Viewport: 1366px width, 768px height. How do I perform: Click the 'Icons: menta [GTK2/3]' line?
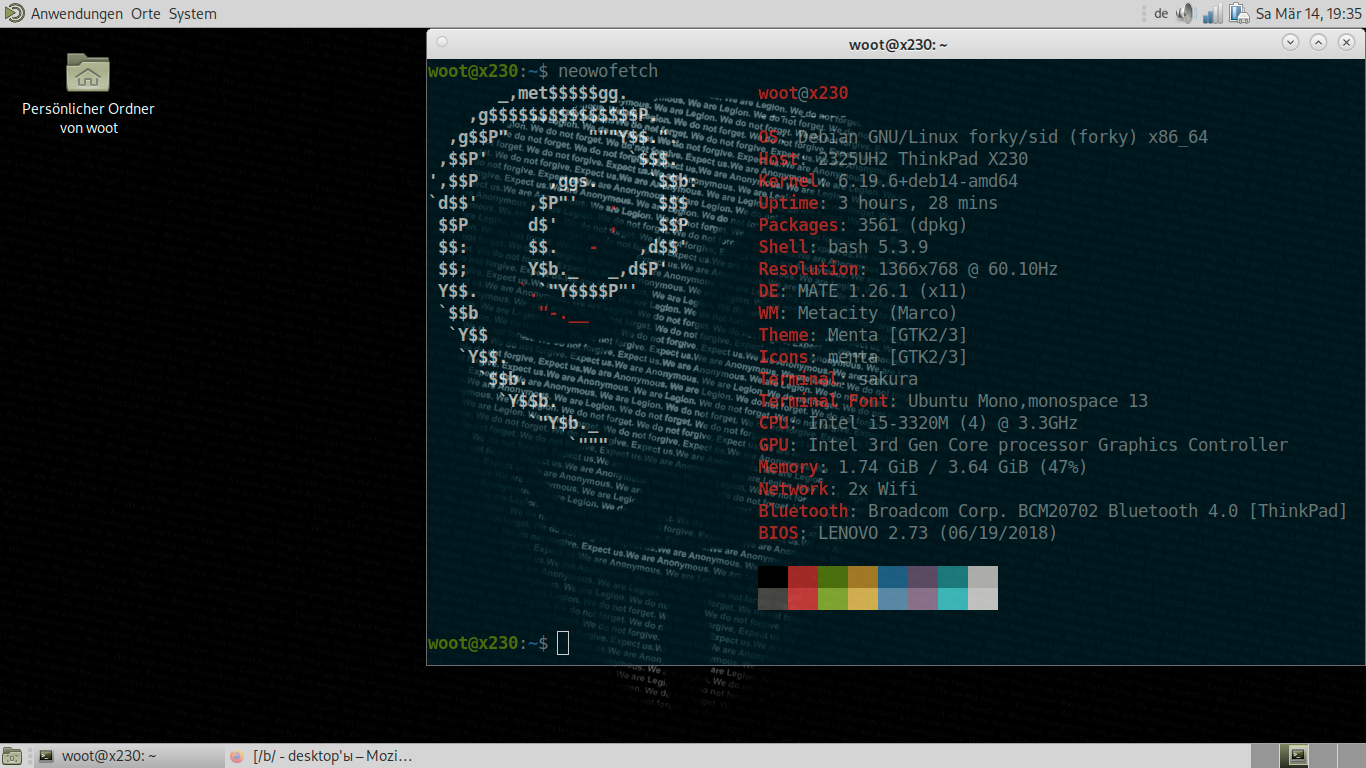click(x=863, y=357)
